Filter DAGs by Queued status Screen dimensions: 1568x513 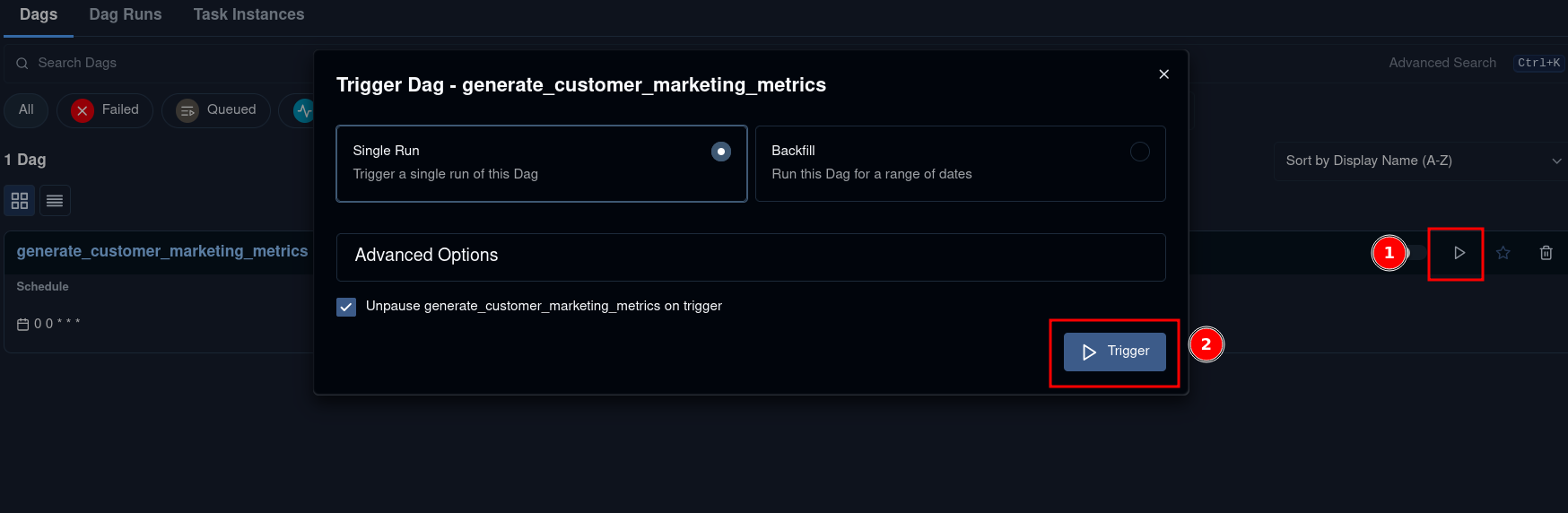[216, 110]
